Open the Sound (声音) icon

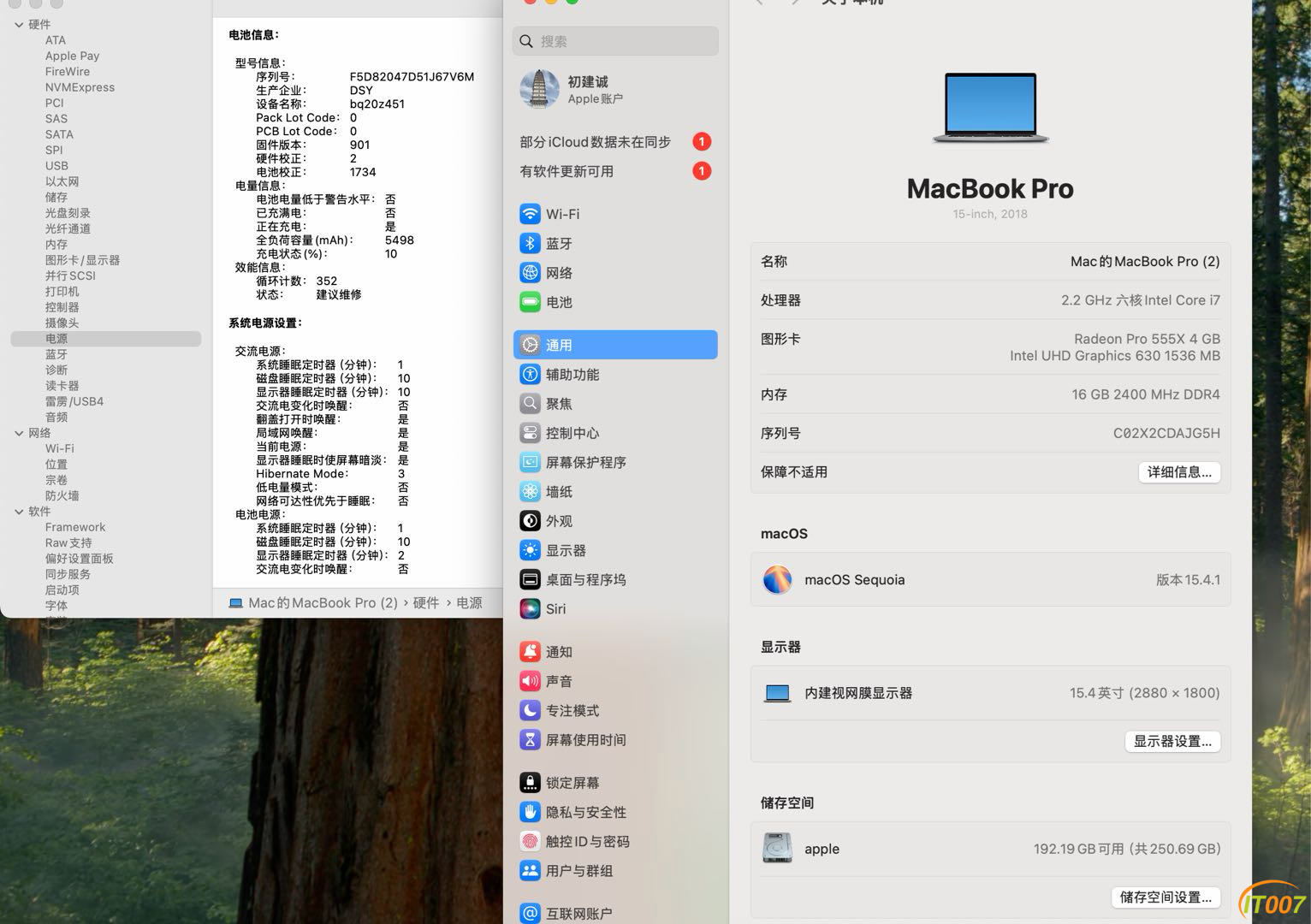[x=530, y=681]
